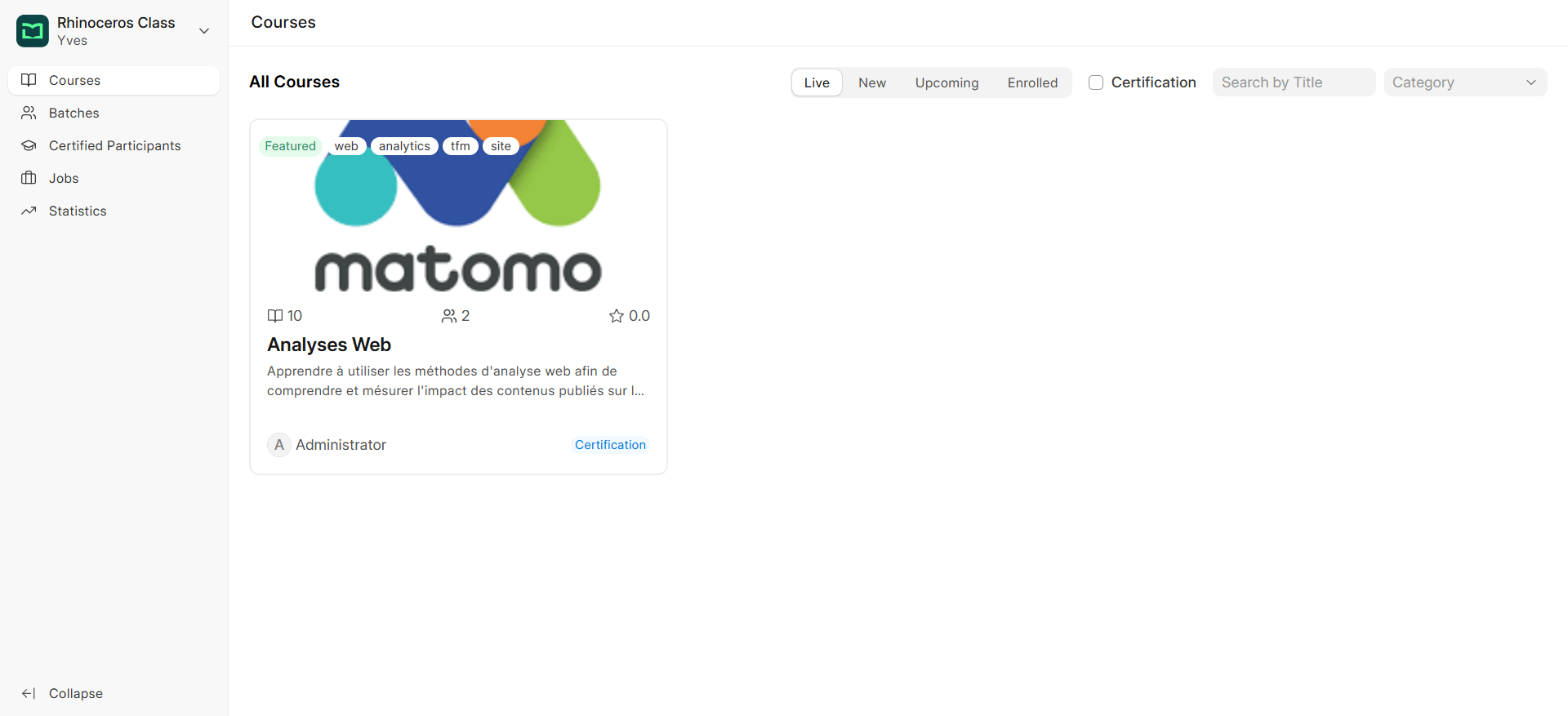Click the Certification link on course card

(610, 445)
